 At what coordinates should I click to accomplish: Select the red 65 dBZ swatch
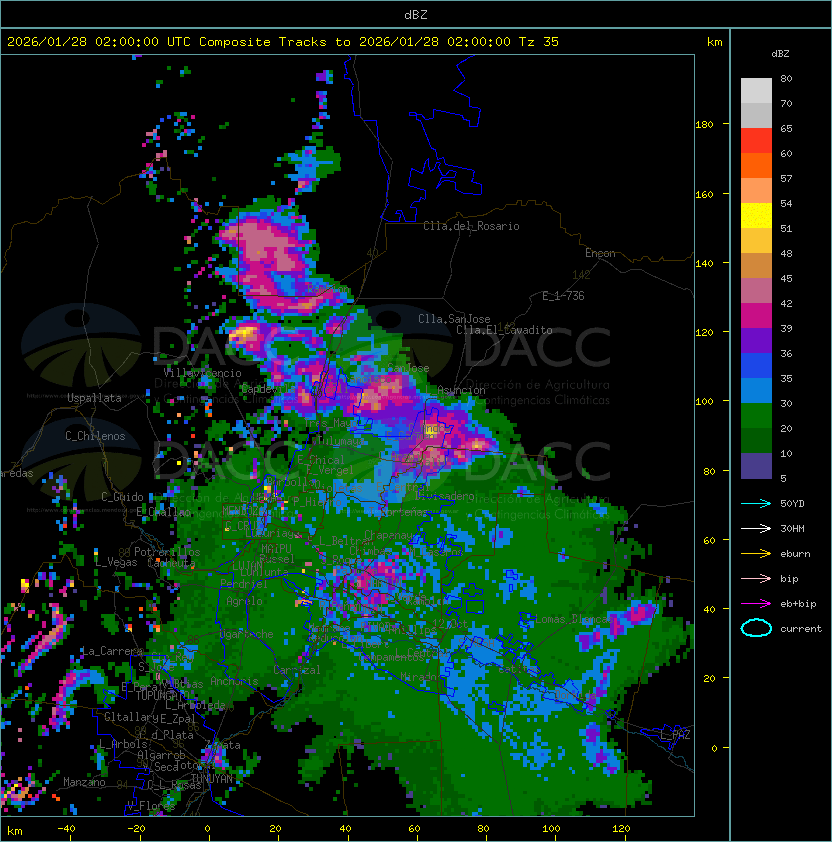pyautogui.click(x=756, y=141)
